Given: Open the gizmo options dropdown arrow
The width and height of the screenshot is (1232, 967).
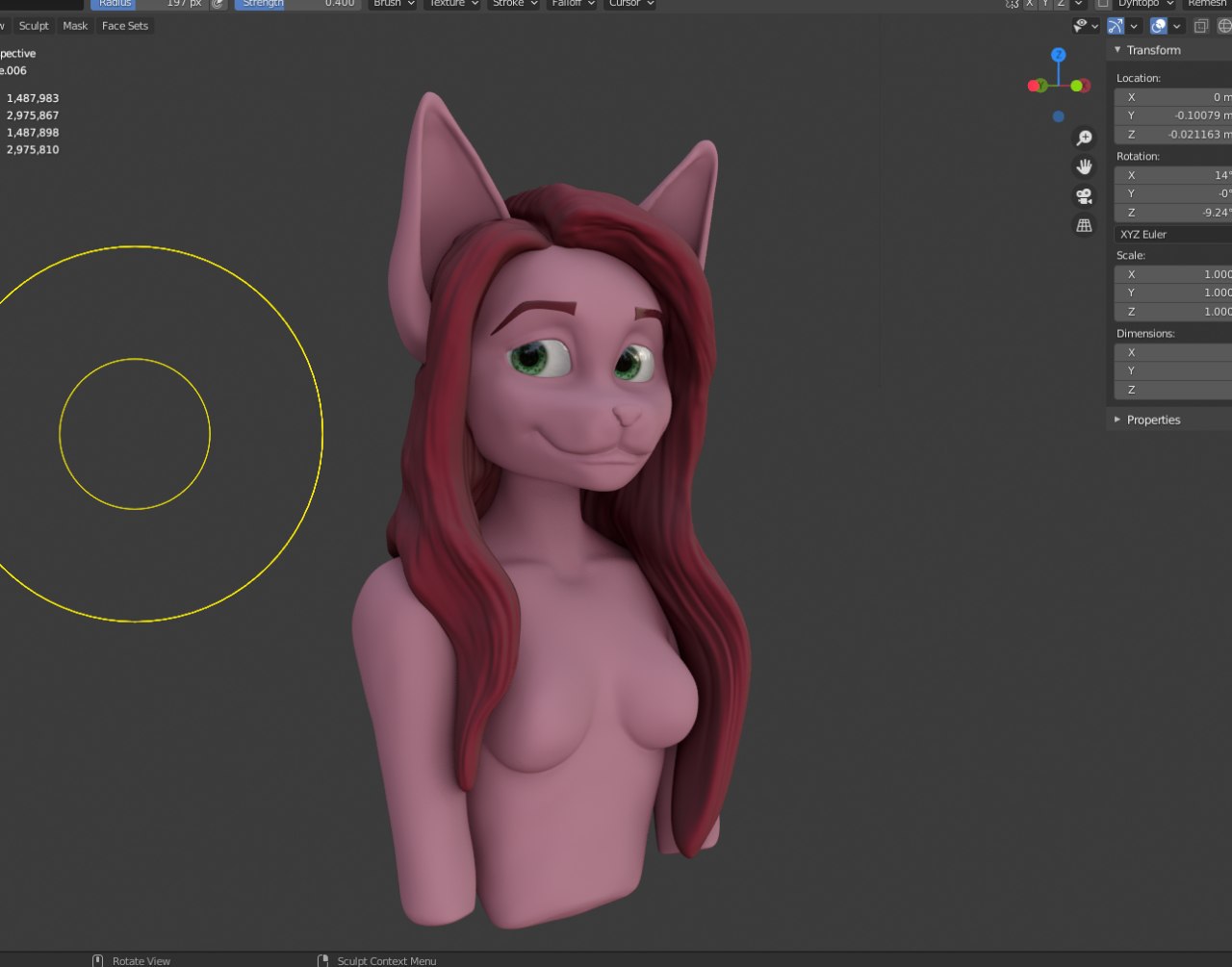Looking at the screenshot, I should tap(1134, 26).
